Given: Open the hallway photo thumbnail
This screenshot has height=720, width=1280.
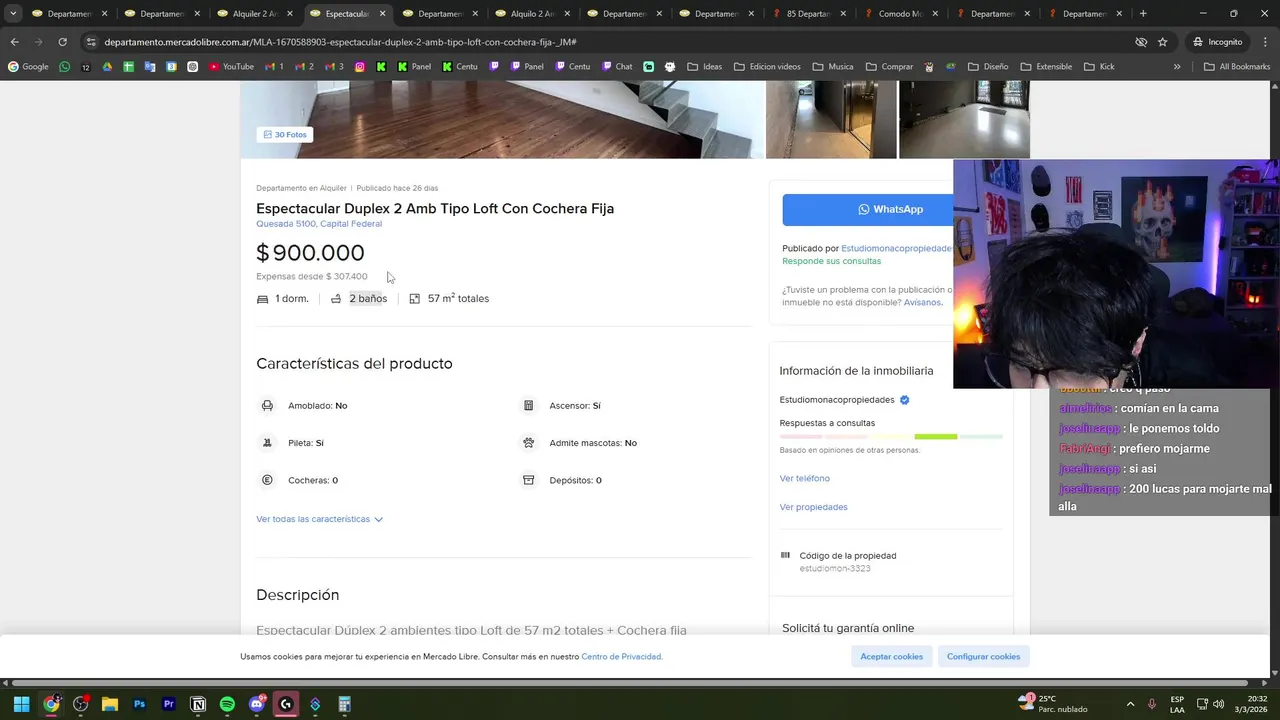Looking at the screenshot, I should pos(831,119).
